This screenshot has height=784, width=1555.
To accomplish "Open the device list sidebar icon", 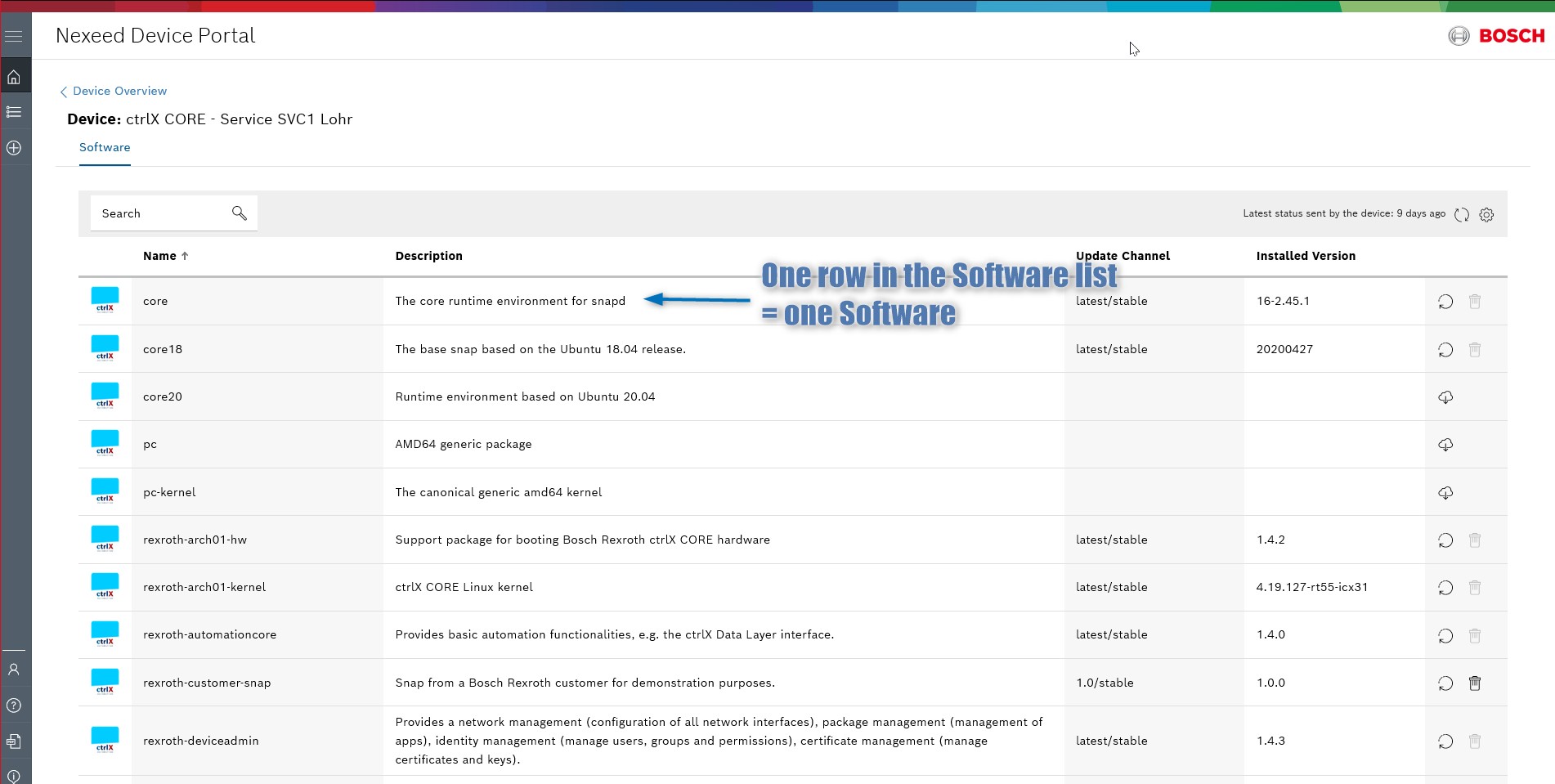I will click(14, 112).
